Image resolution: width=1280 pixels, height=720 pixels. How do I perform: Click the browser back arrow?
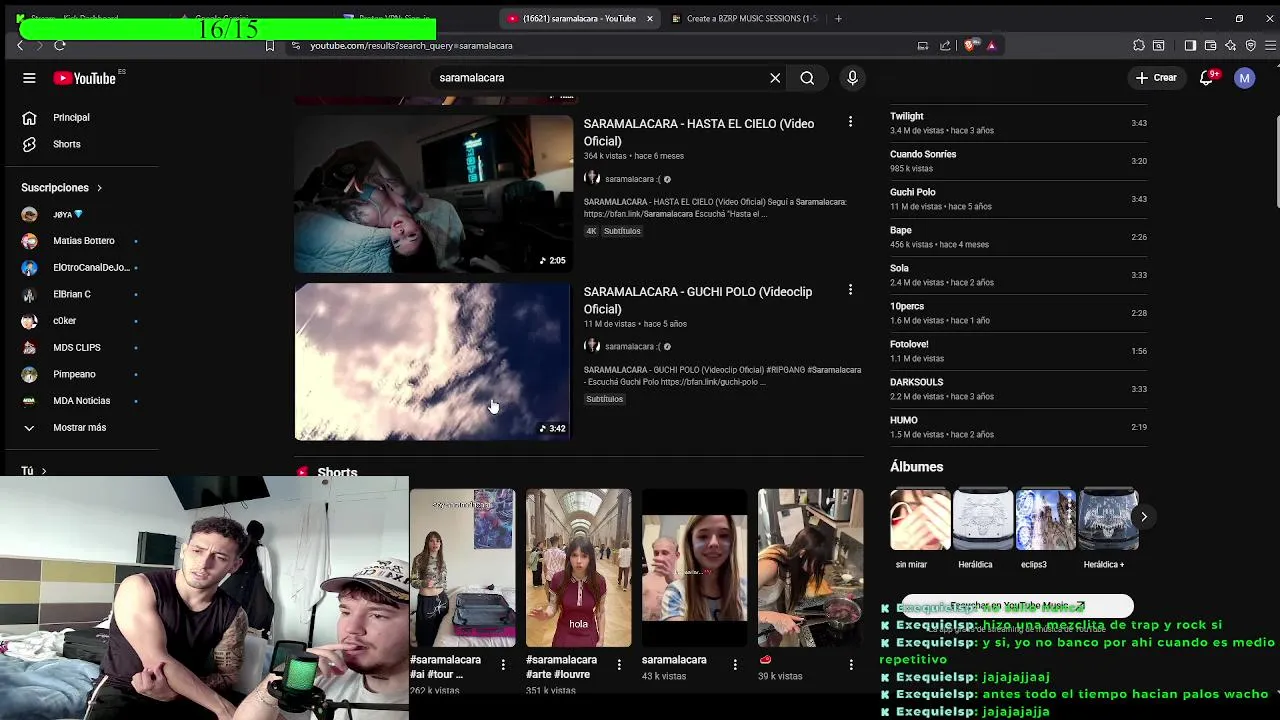(20, 45)
